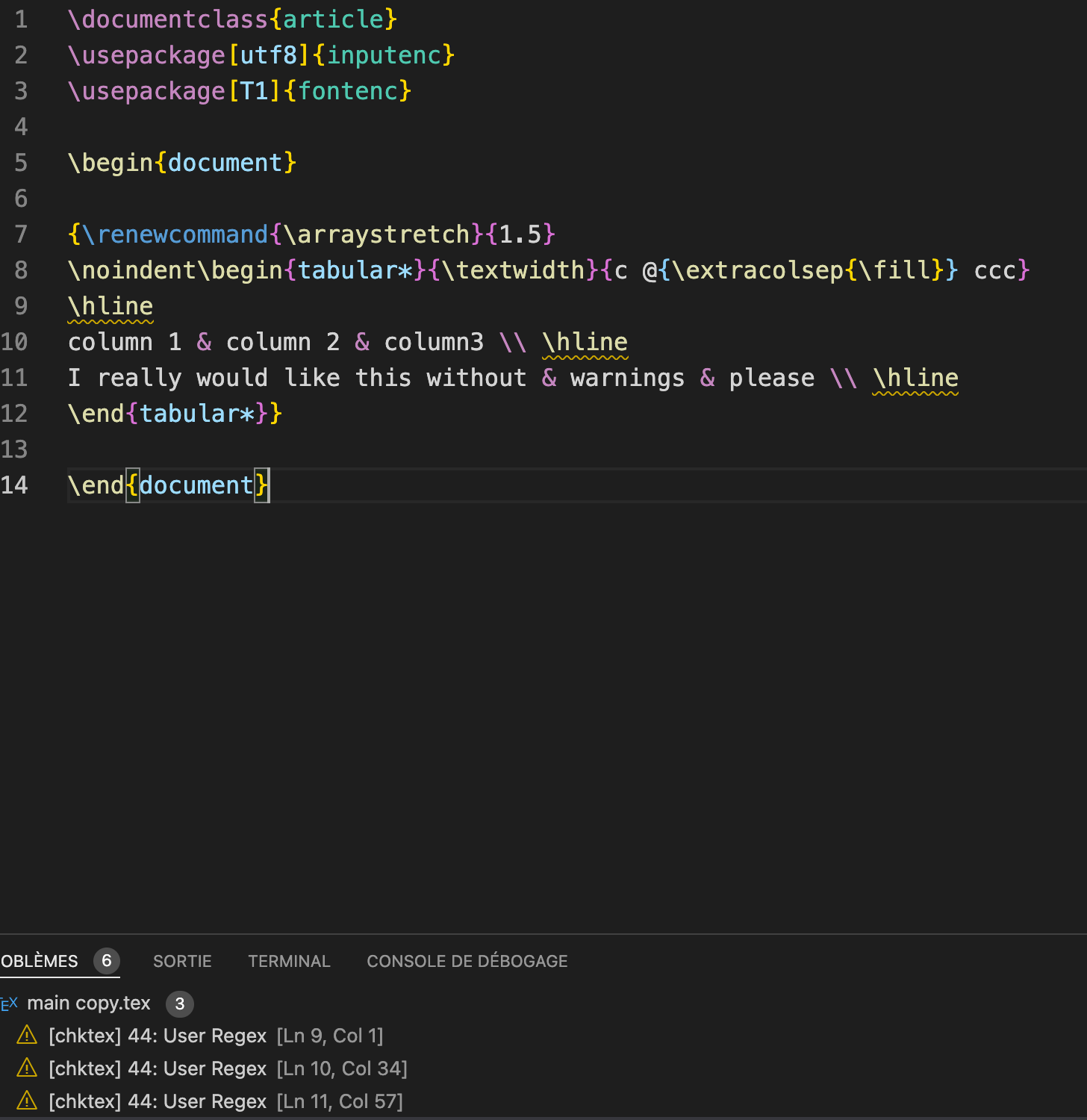Viewport: 1087px width, 1120px height.
Task: Click the warning triangle on the Ln 9 problem
Action: [27, 1036]
